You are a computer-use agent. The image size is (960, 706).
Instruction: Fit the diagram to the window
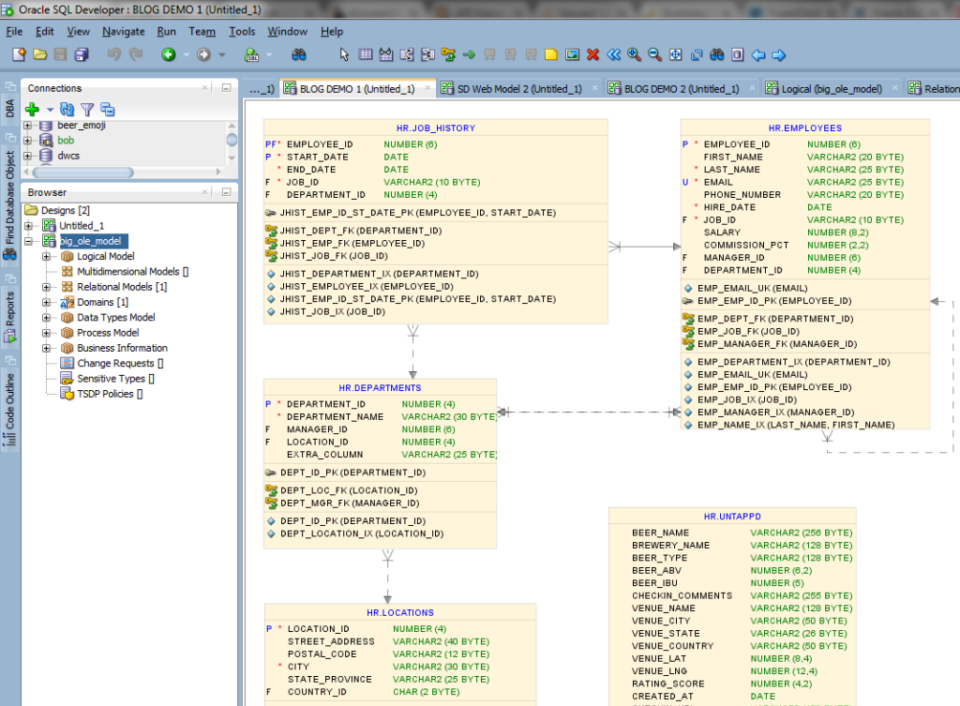(x=677, y=55)
